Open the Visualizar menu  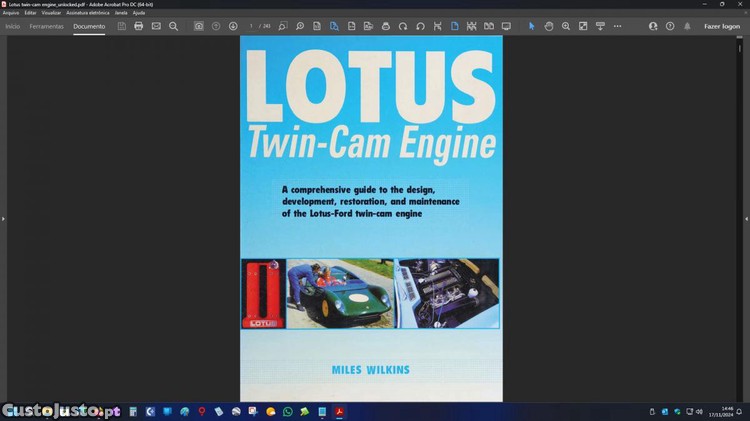[51, 13]
